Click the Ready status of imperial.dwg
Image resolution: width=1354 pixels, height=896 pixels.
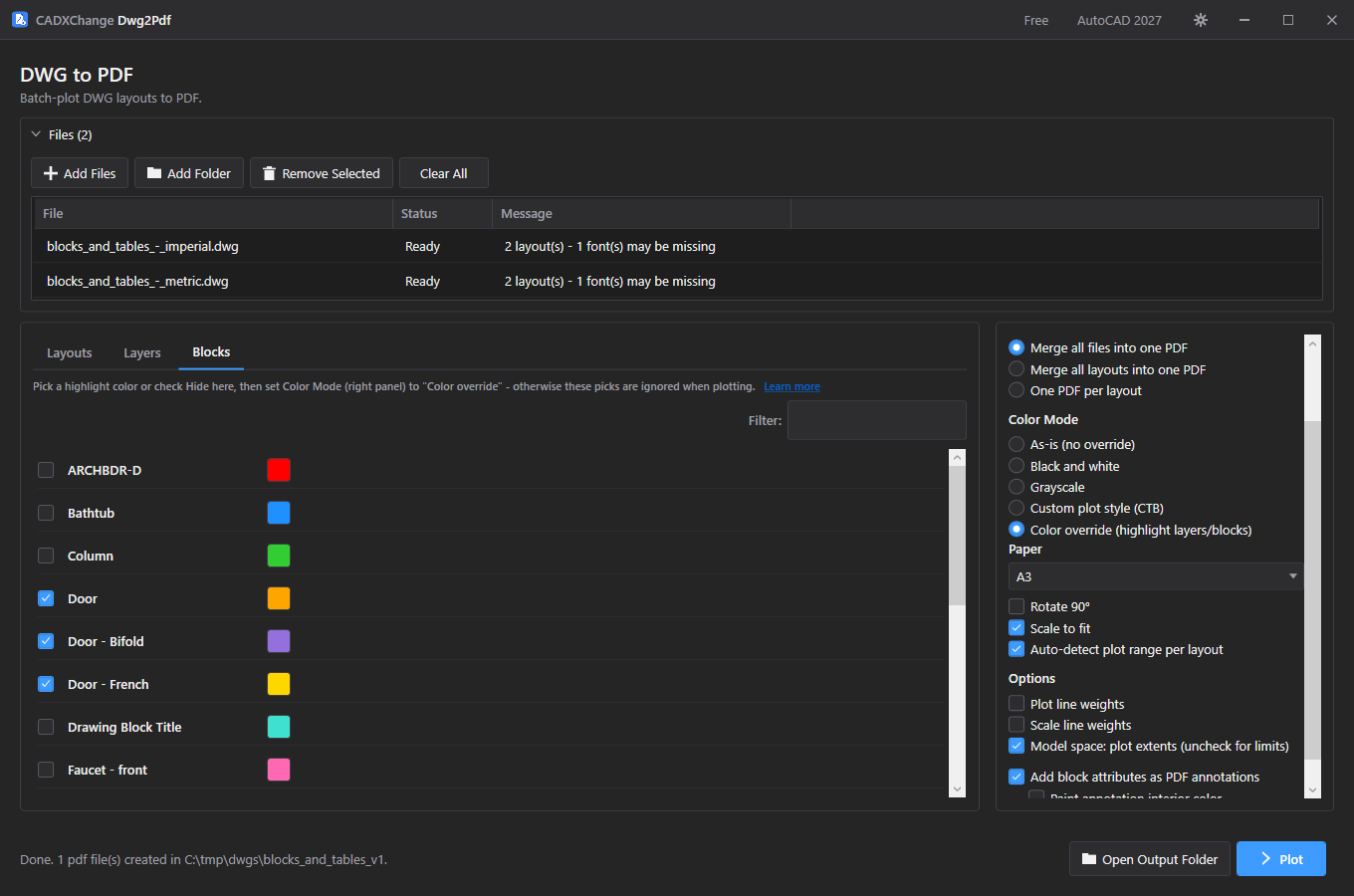pyautogui.click(x=422, y=246)
